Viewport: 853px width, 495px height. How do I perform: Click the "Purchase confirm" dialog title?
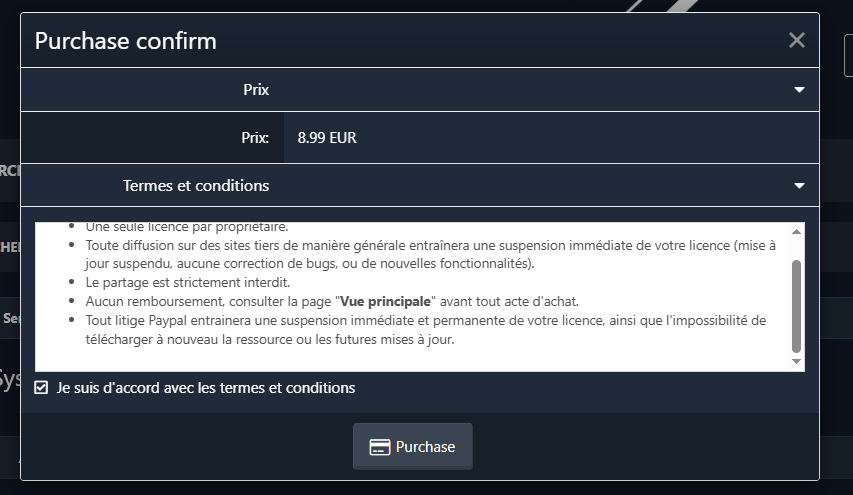pyautogui.click(x=126, y=41)
